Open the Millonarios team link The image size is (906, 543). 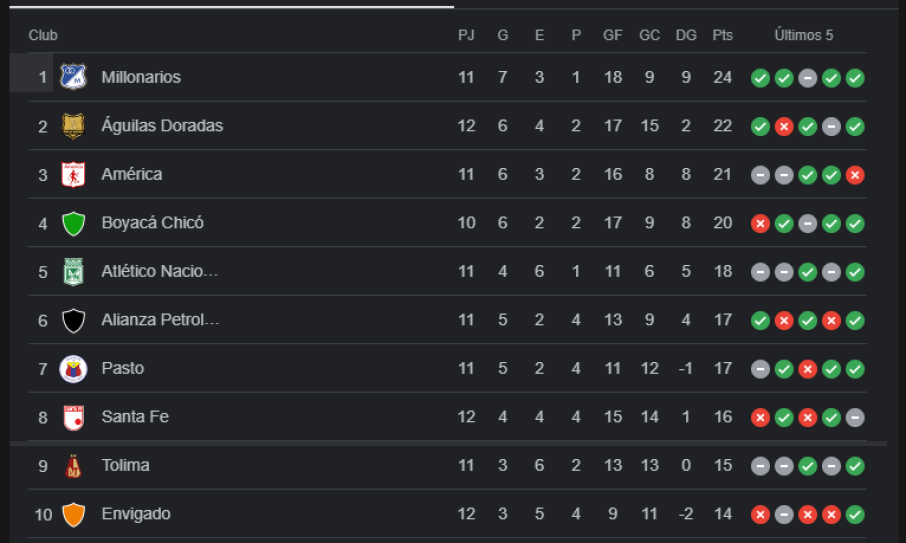pyautogui.click(x=141, y=77)
